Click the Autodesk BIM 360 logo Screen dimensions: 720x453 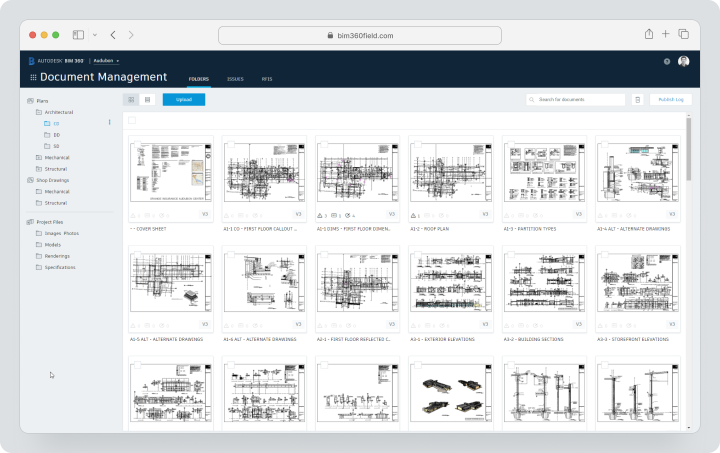56,61
